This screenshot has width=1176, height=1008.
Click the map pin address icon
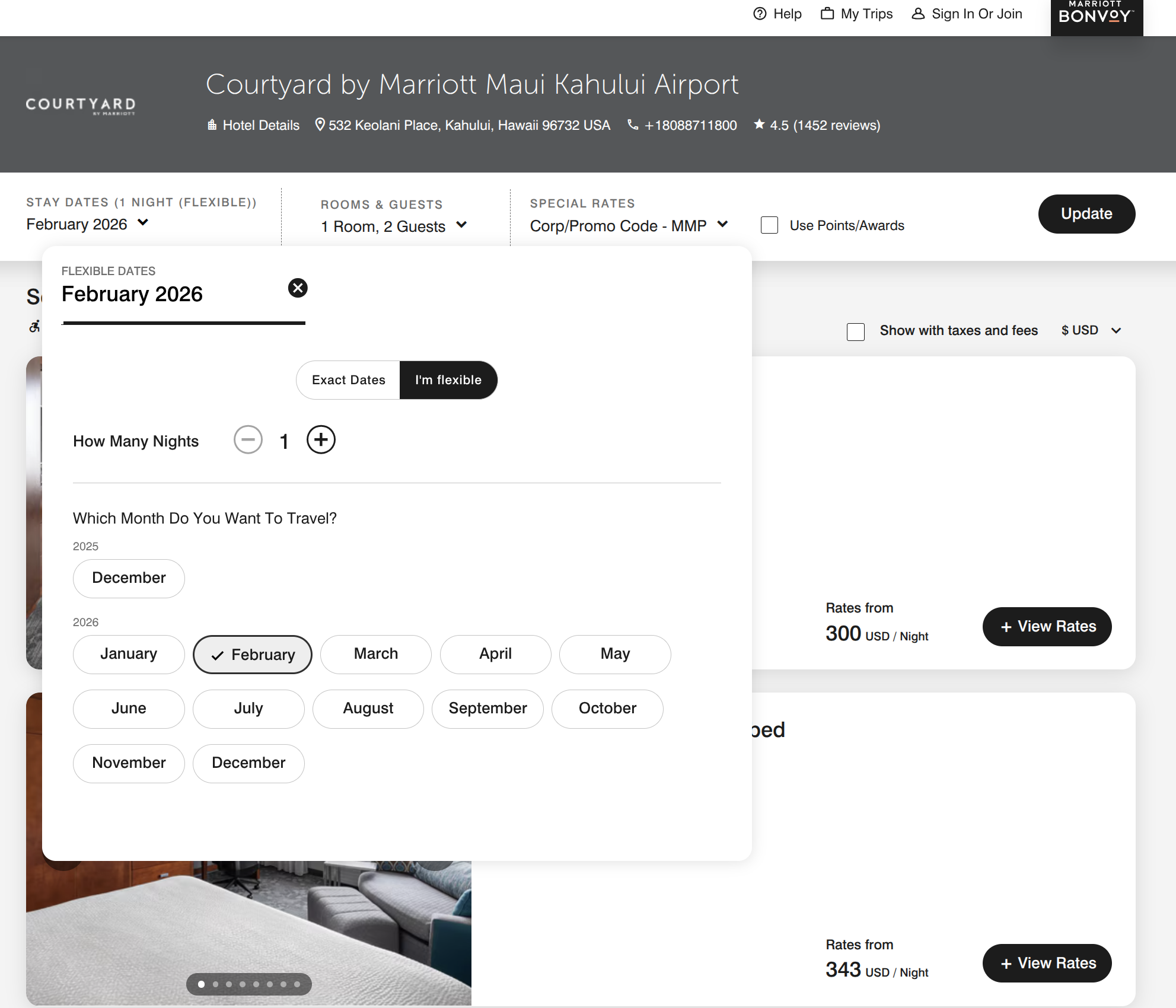coord(320,125)
